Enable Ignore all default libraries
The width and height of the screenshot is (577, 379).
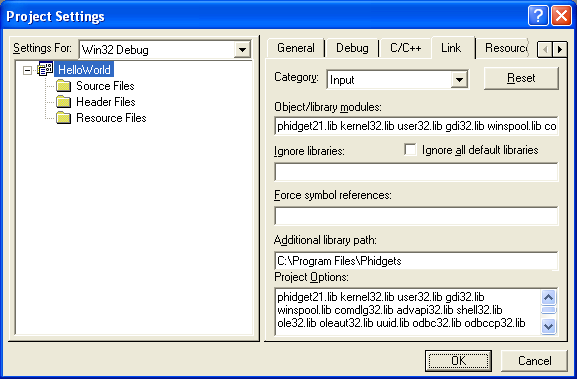(x=410, y=150)
